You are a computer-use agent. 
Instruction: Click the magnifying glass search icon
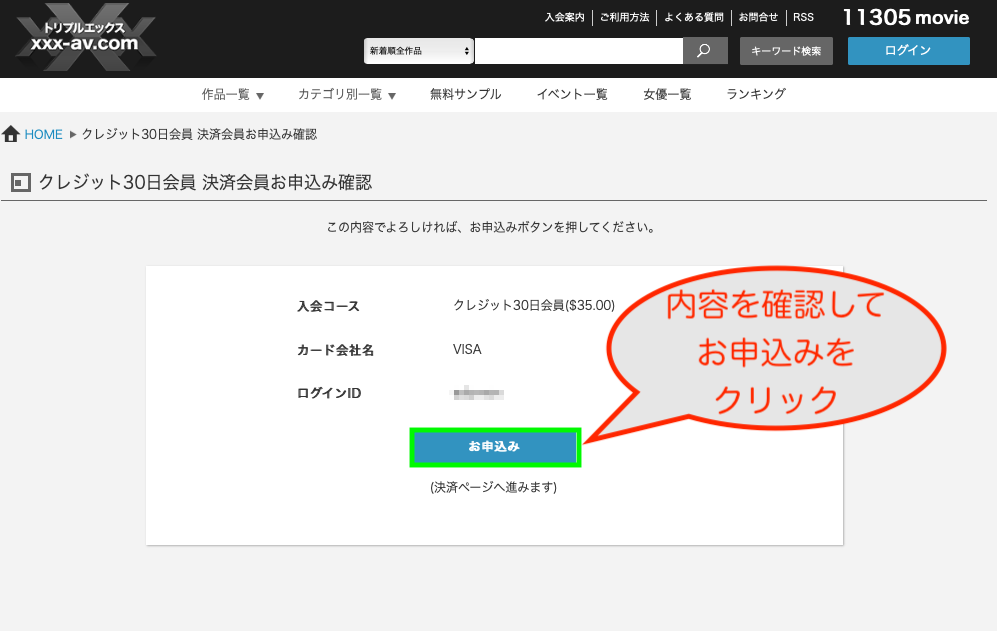coord(704,51)
